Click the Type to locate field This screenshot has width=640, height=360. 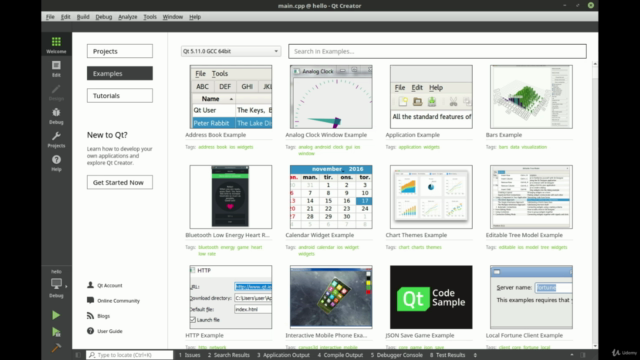coord(129,355)
